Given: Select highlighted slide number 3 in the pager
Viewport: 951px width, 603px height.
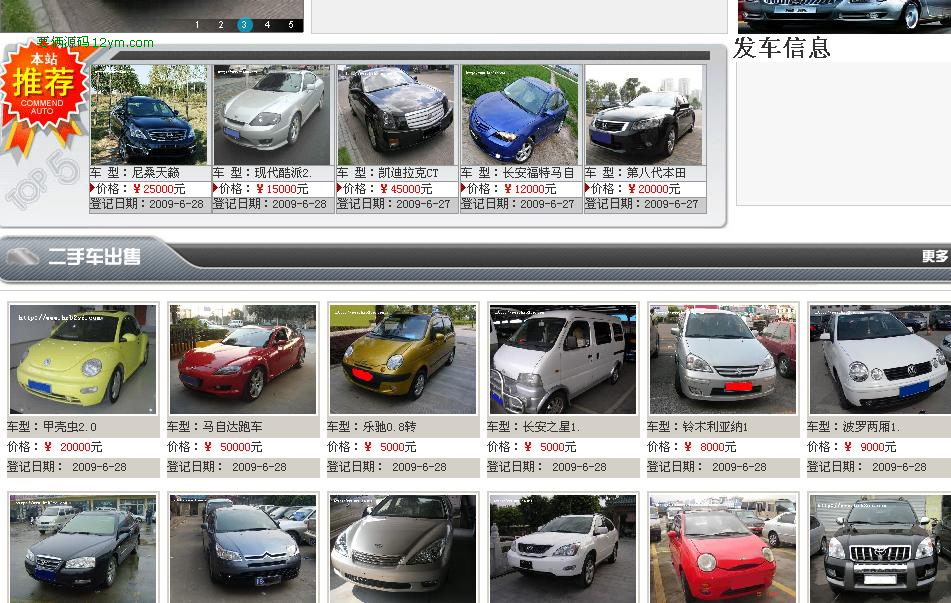Looking at the screenshot, I should coord(244,25).
